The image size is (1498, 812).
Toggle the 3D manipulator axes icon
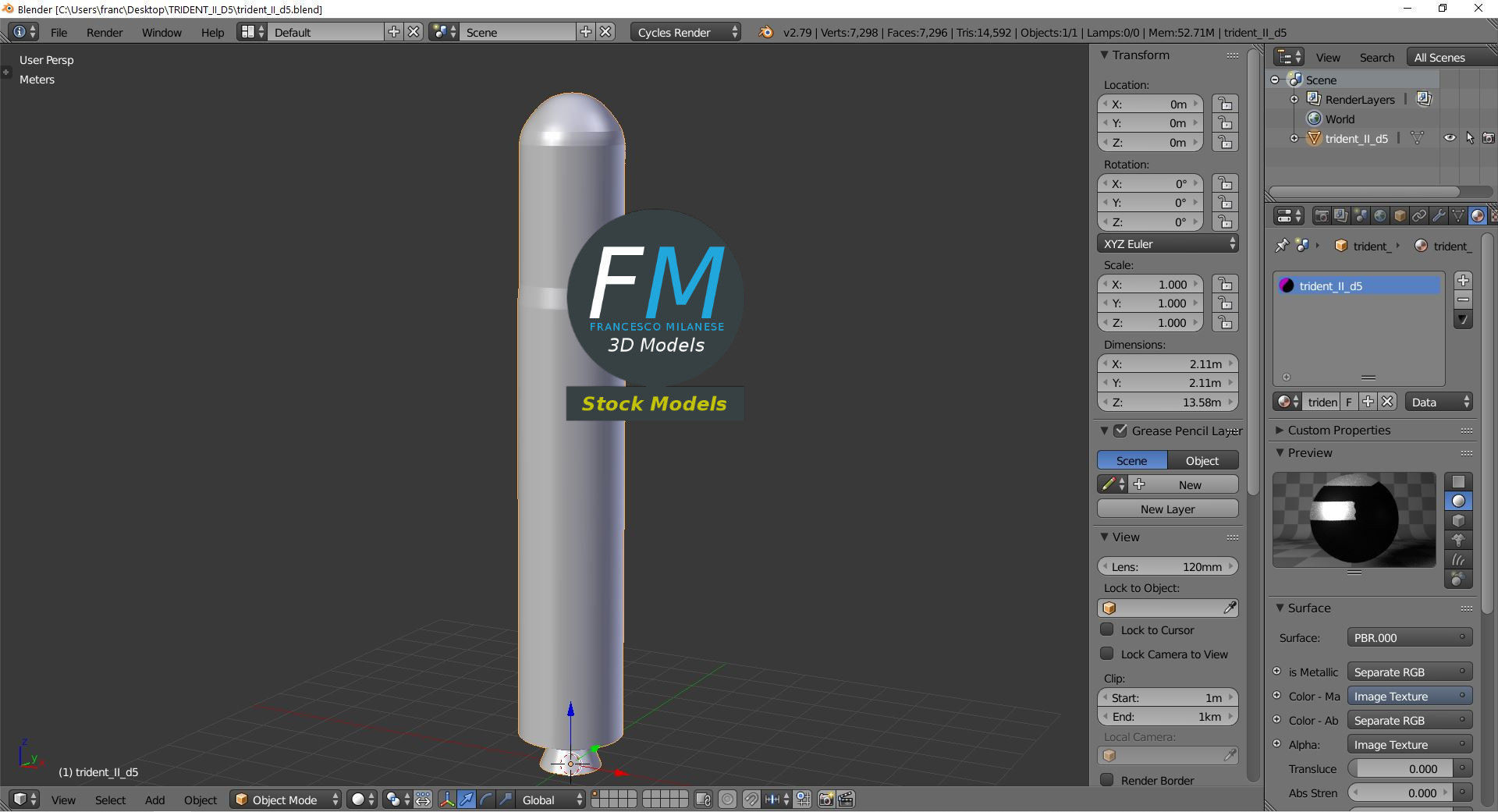click(447, 800)
